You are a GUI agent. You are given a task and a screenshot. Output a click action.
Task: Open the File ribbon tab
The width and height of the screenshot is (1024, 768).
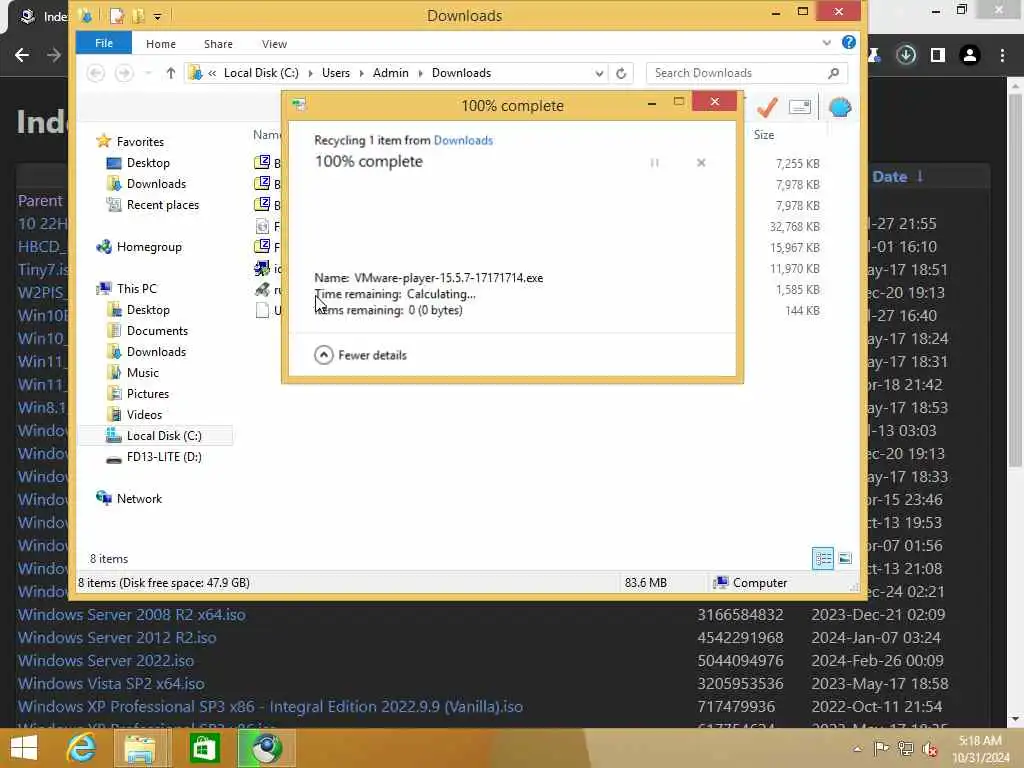click(x=104, y=43)
